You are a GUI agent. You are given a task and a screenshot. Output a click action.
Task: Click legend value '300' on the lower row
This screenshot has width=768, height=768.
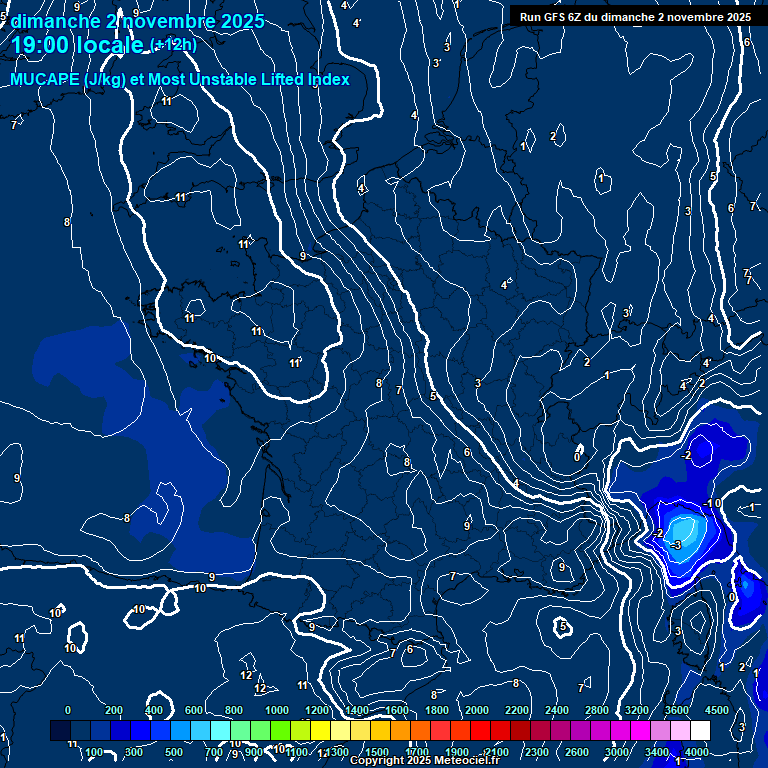click(x=134, y=752)
